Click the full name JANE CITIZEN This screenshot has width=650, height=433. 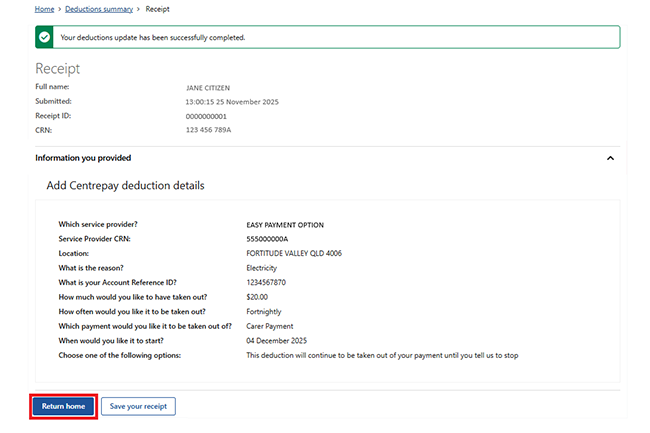(x=208, y=88)
